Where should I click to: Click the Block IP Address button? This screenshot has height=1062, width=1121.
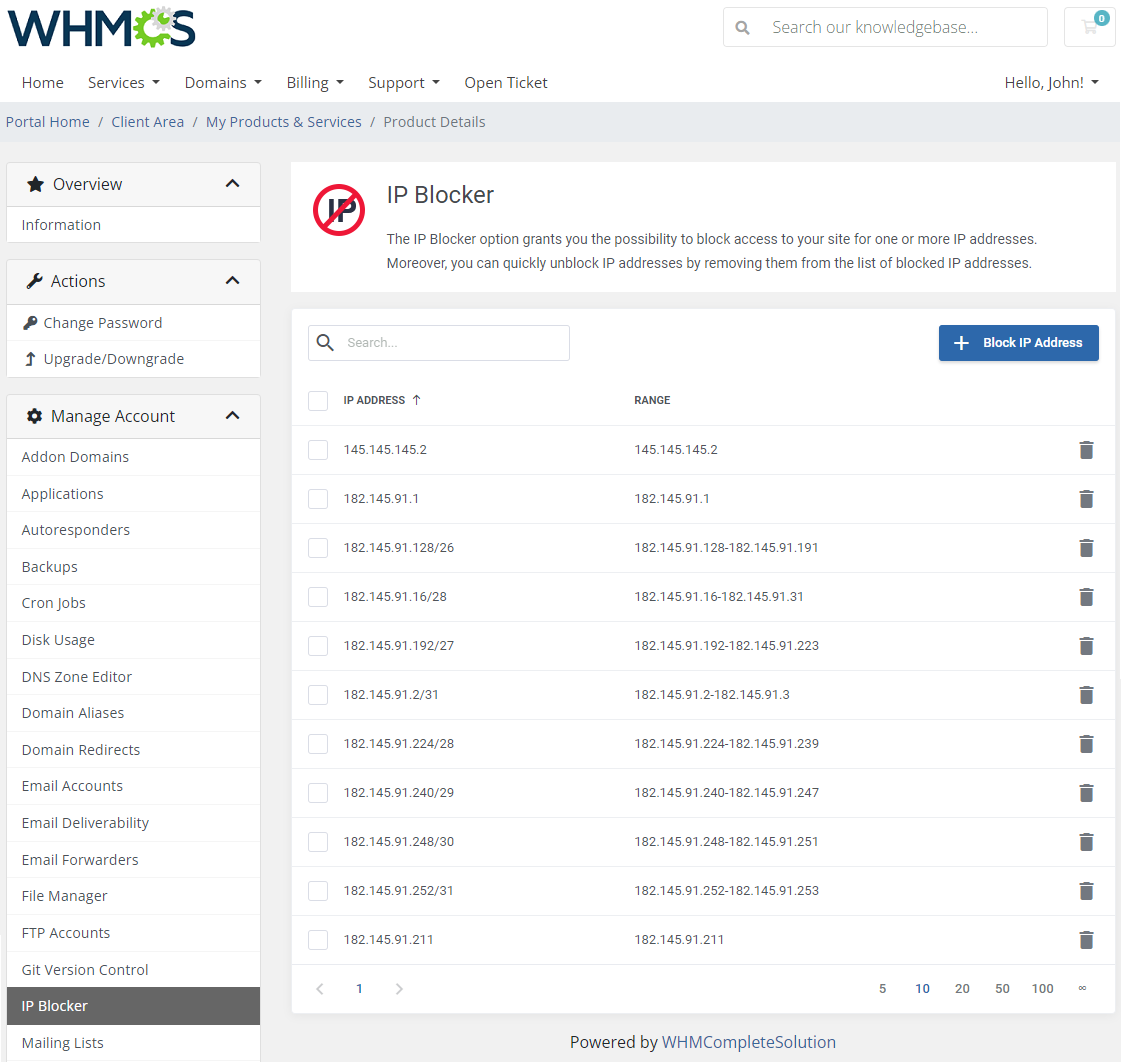(x=1019, y=343)
